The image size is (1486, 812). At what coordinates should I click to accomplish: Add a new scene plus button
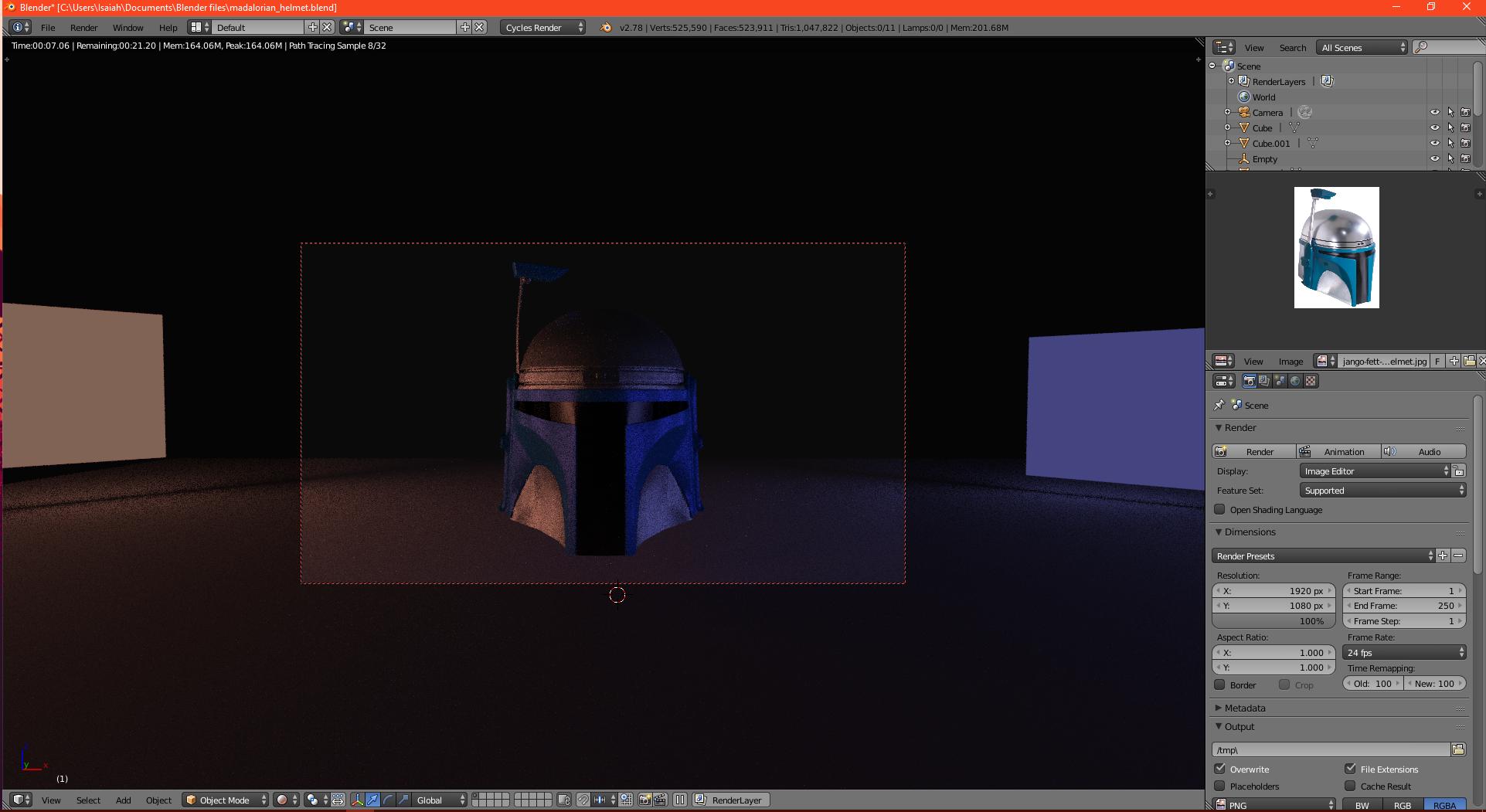[x=464, y=27]
